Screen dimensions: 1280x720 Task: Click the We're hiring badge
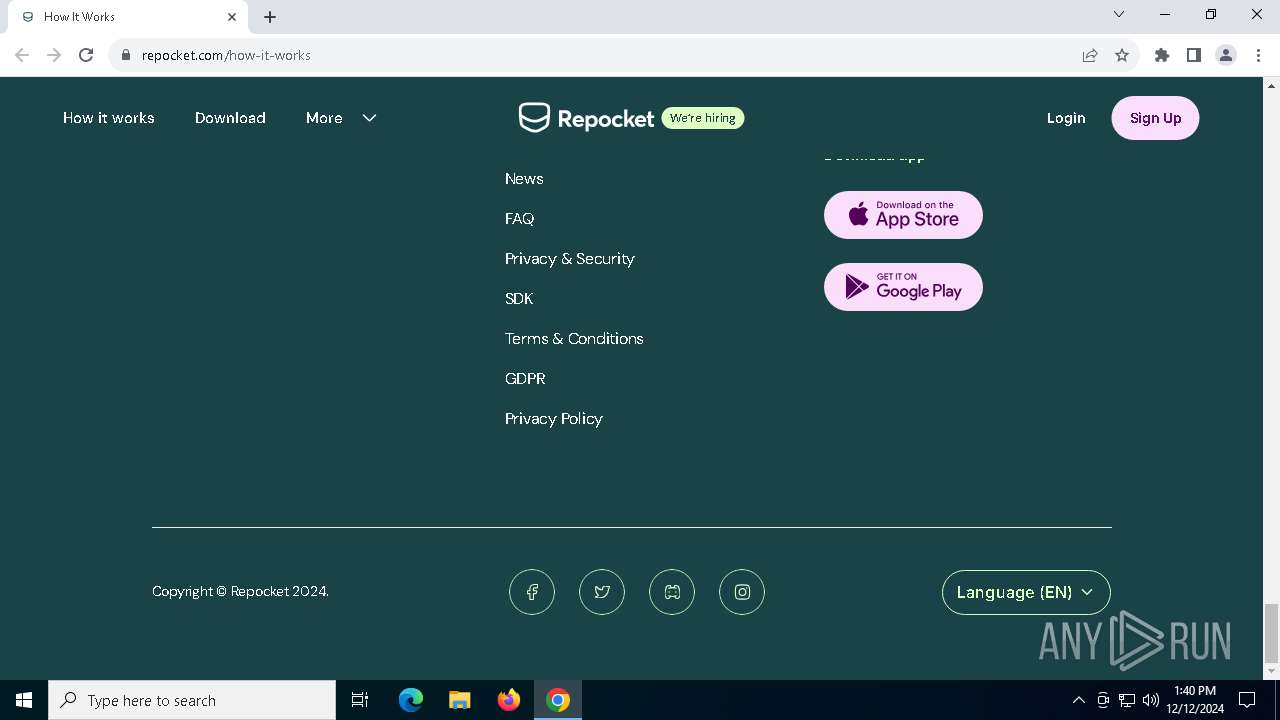click(x=703, y=118)
